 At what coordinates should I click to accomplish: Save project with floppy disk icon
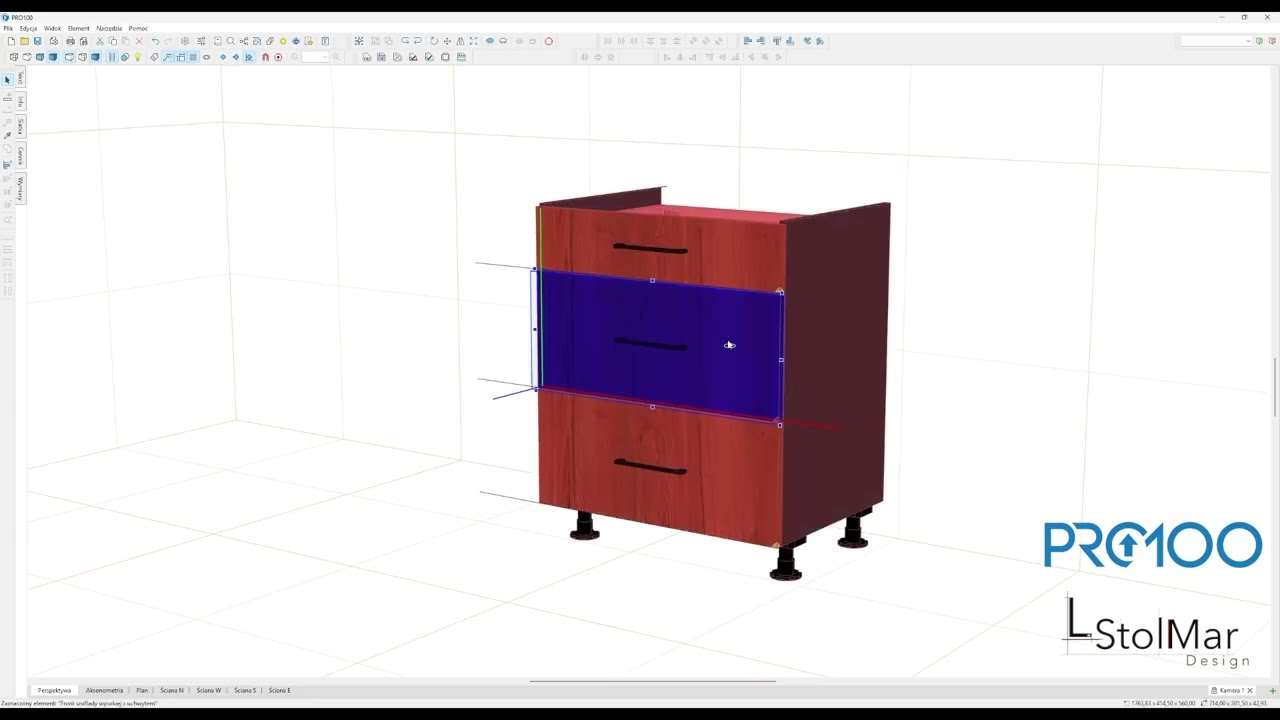[37, 41]
